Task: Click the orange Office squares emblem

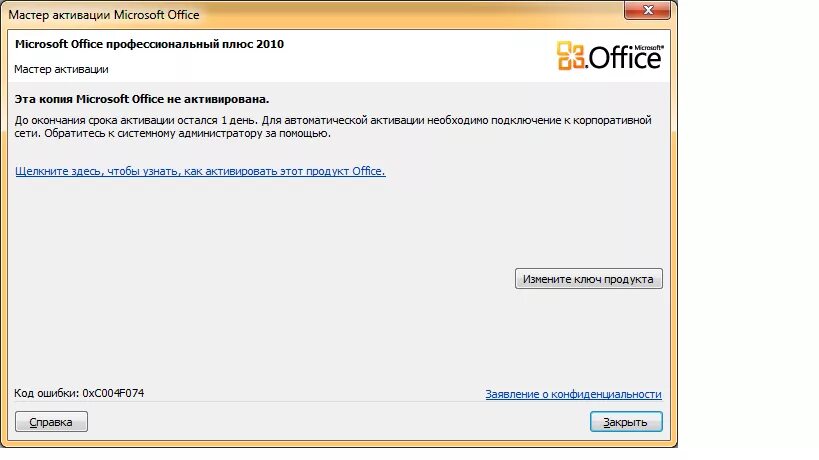Action: point(570,56)
